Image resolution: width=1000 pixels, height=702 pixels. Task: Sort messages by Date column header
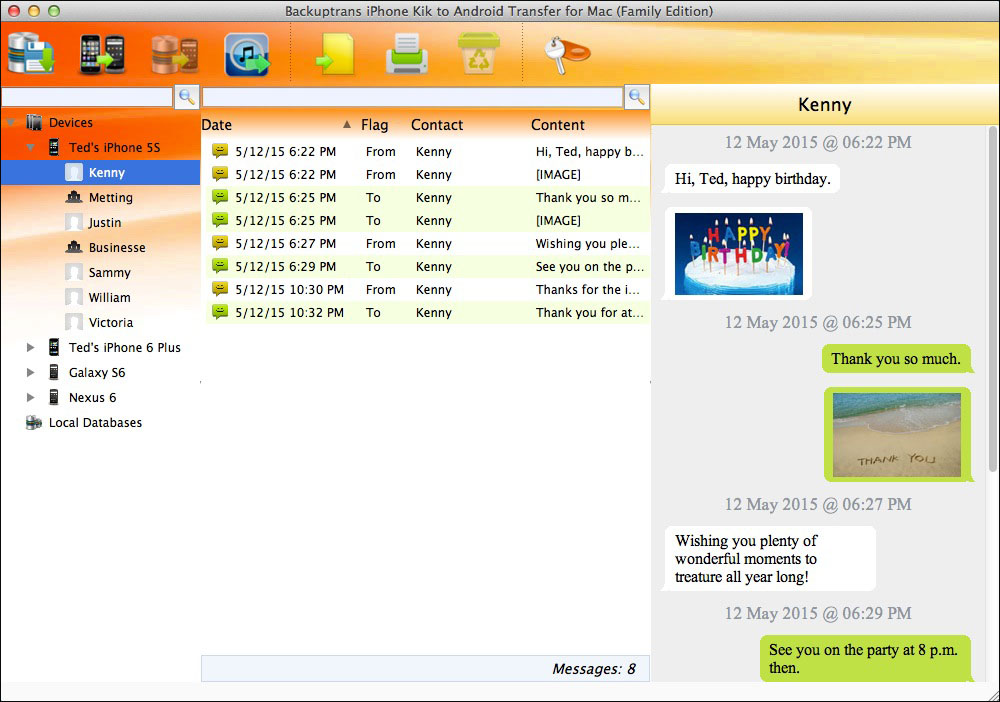217,125
